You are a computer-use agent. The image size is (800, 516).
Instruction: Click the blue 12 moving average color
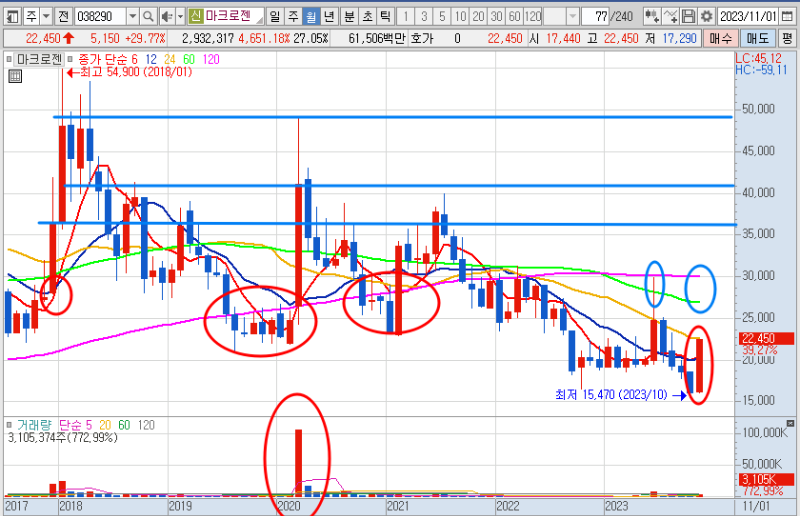[x=151, y=59]
